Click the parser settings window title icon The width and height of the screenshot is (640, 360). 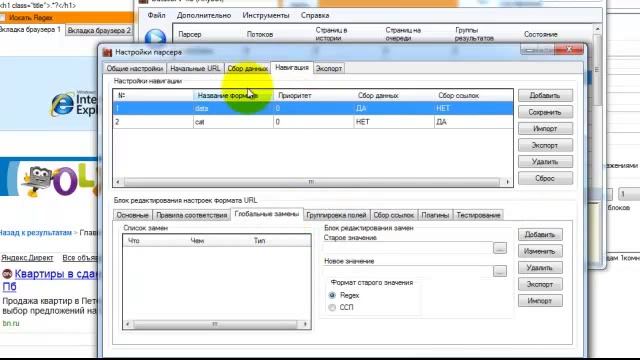click(107, 52)
